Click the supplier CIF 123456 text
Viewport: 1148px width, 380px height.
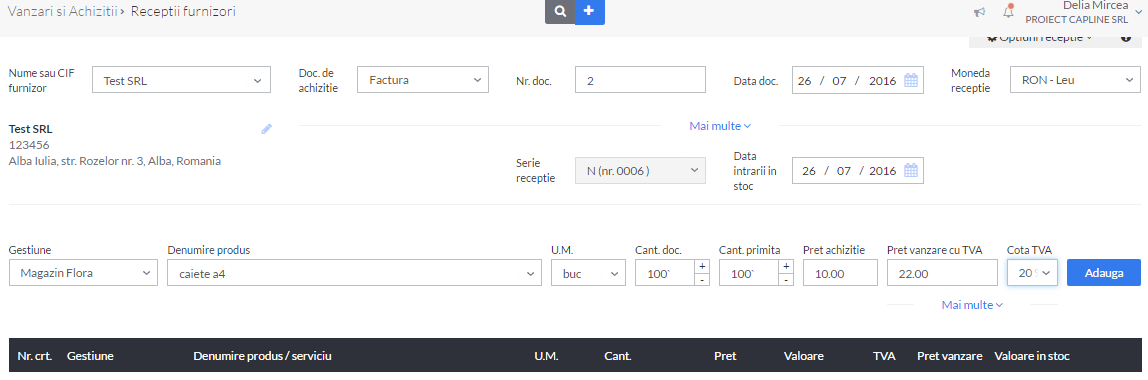[29, 145]
